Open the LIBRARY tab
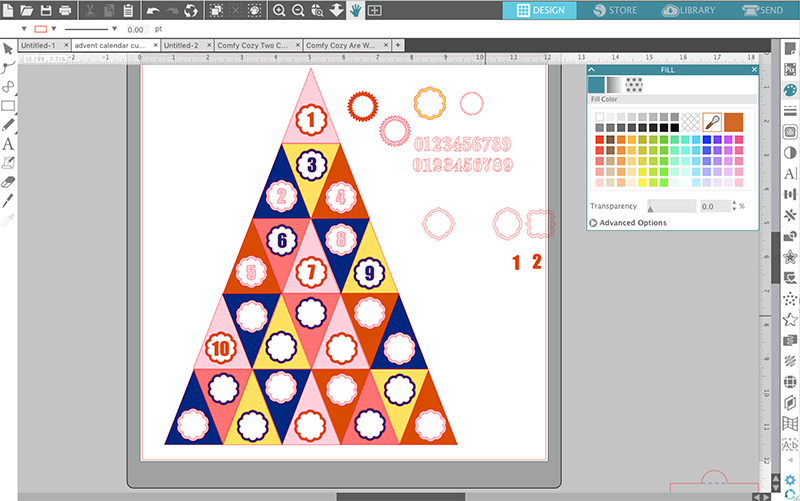The image size is (800, 501). click(689, 10)
